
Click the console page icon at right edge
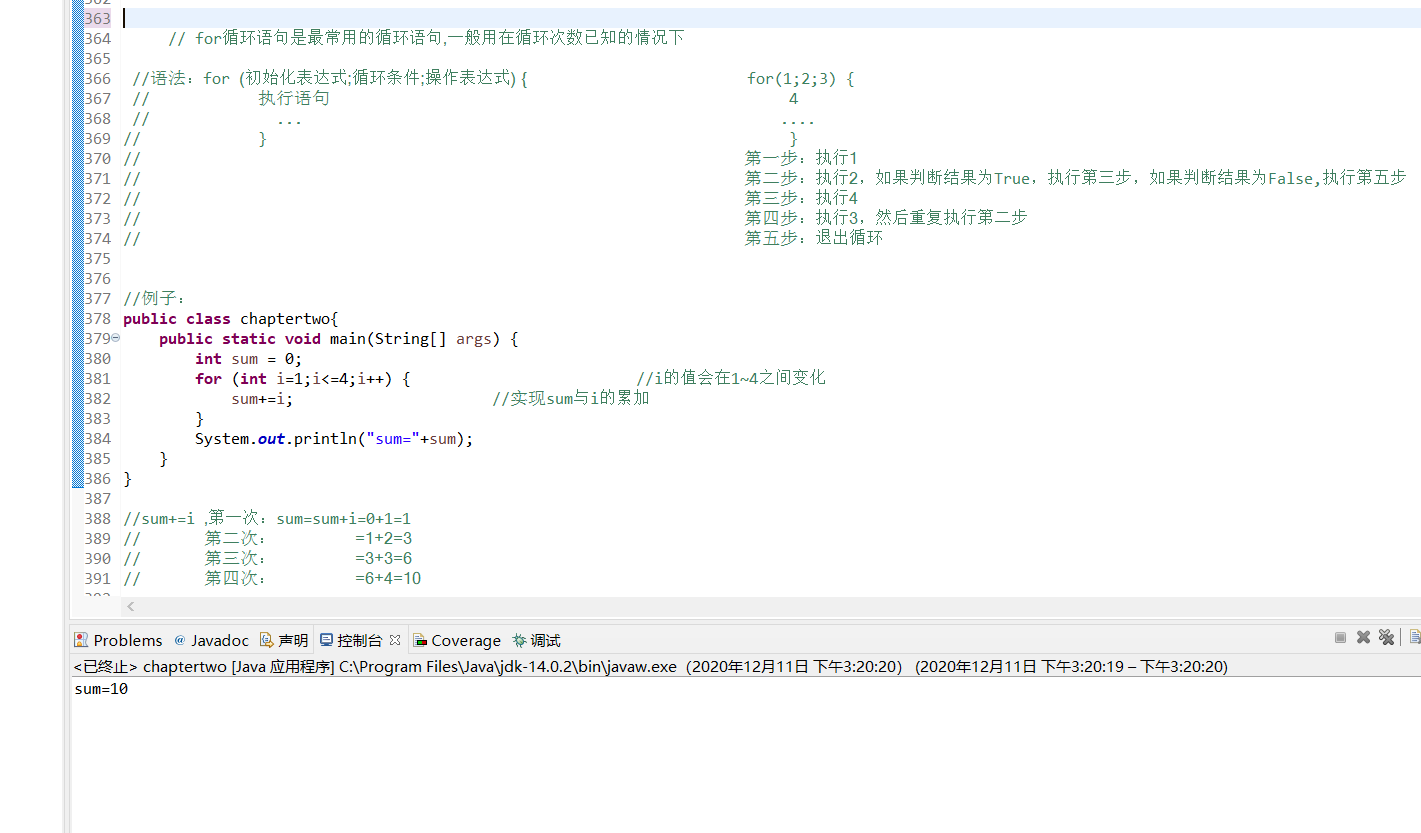click(x=1415, y=637)
